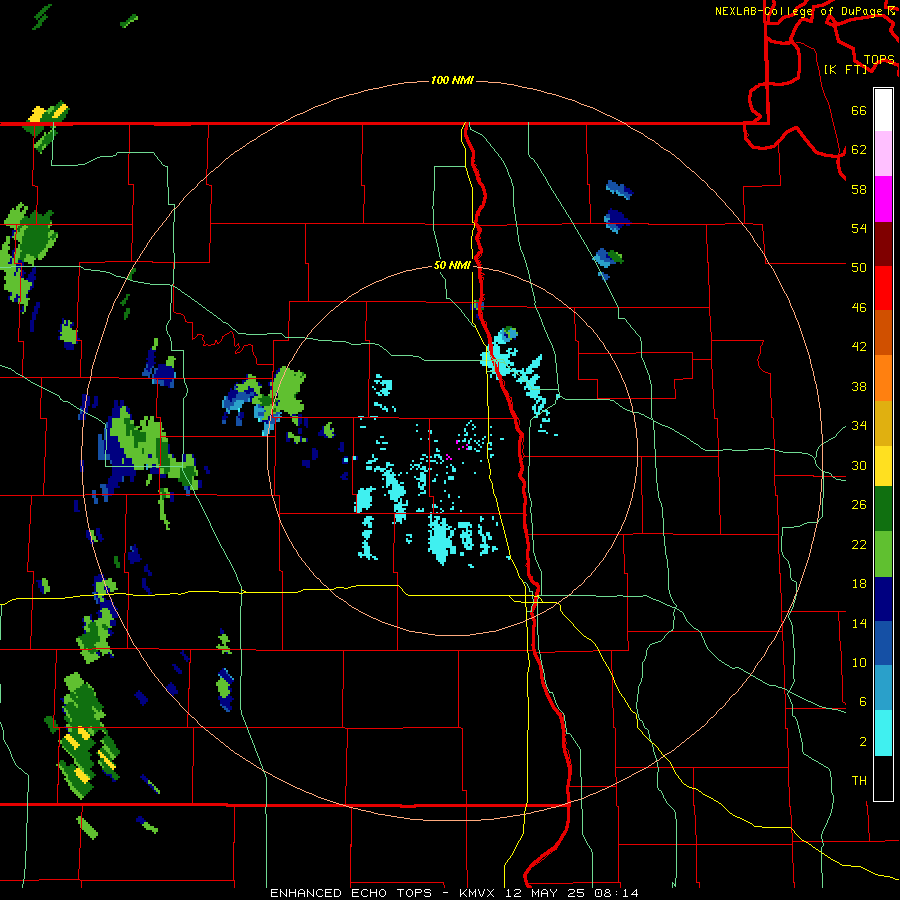Click the TH threshold label on legend
This screenshot has width=900, height=900.
click(859, 780)
